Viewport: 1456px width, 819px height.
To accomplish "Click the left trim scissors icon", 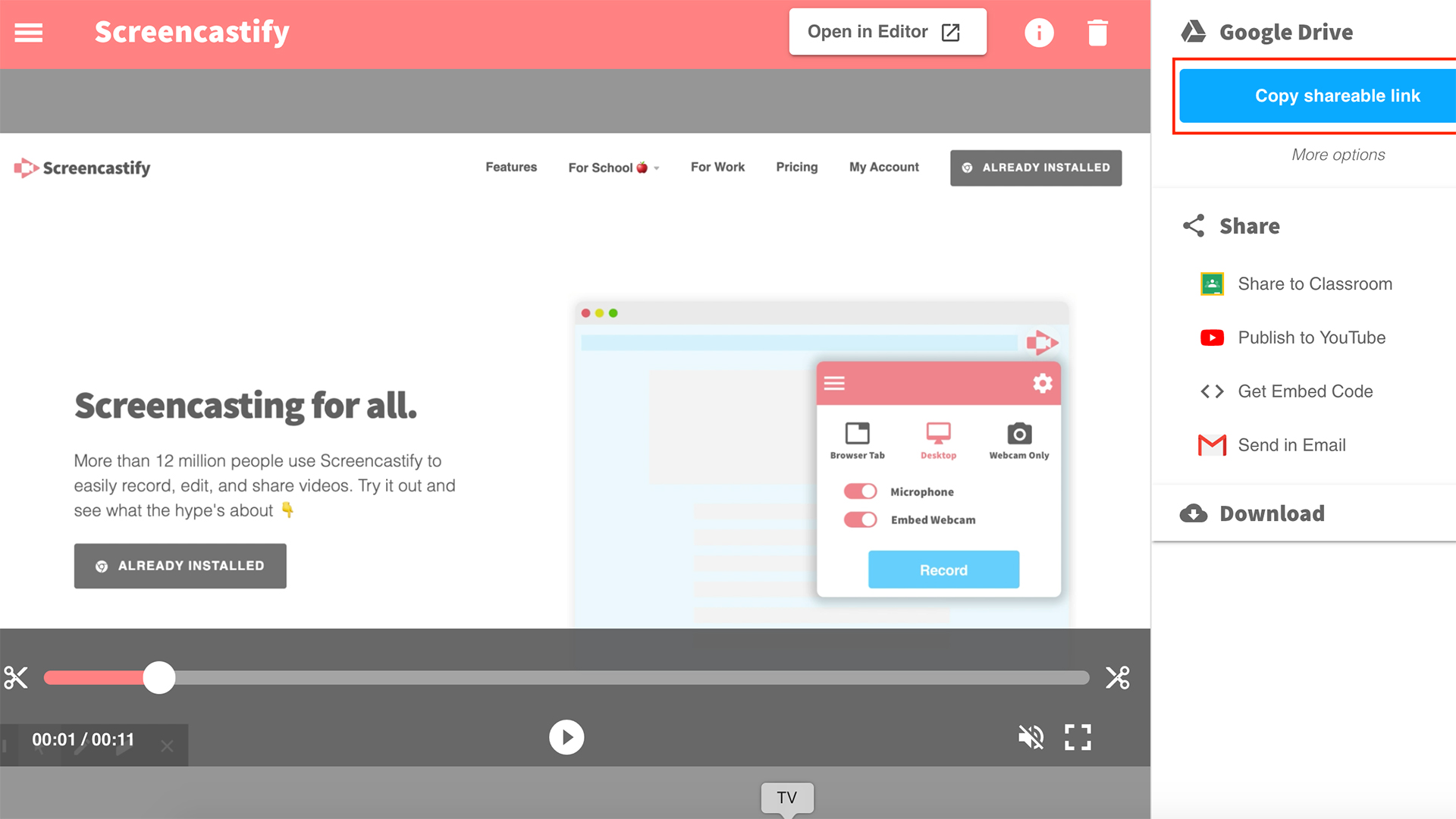I will [15, 678].
